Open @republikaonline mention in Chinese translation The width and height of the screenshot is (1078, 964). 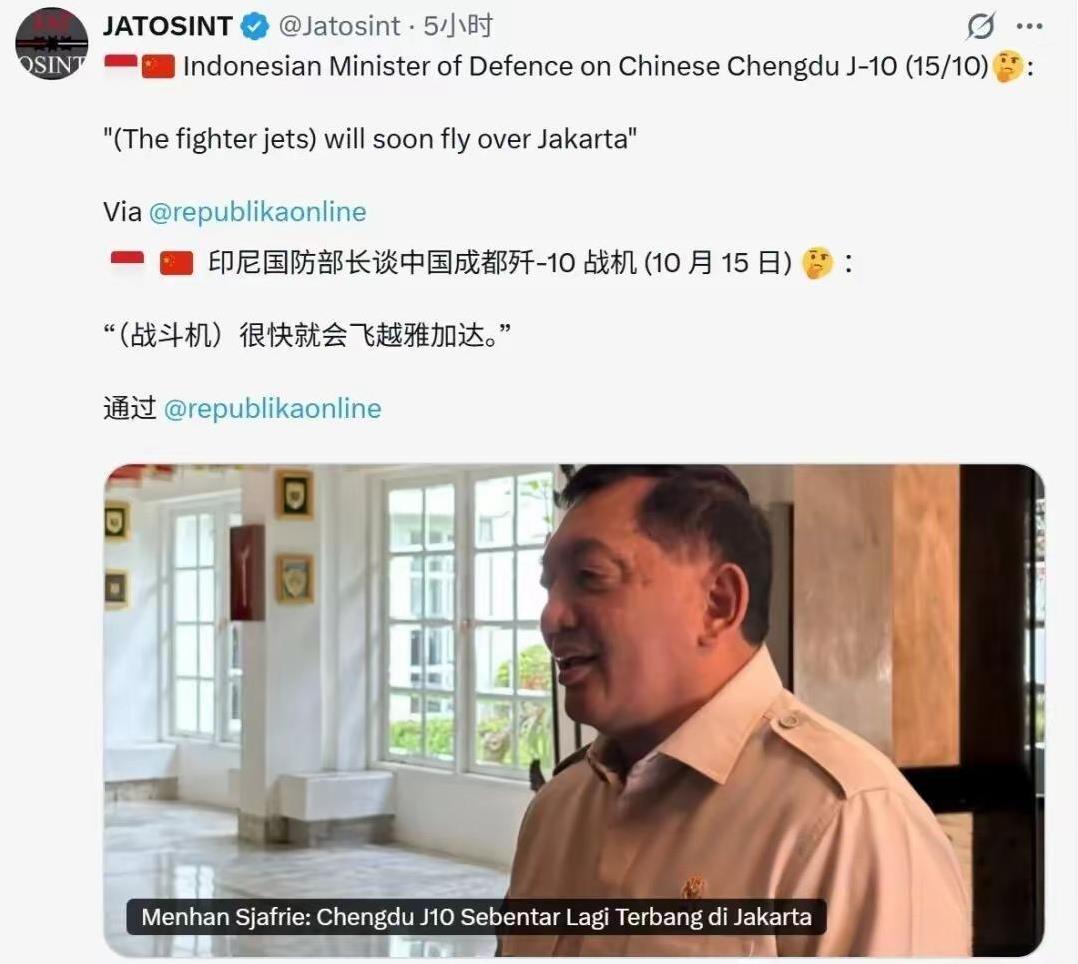click(273, 408)
